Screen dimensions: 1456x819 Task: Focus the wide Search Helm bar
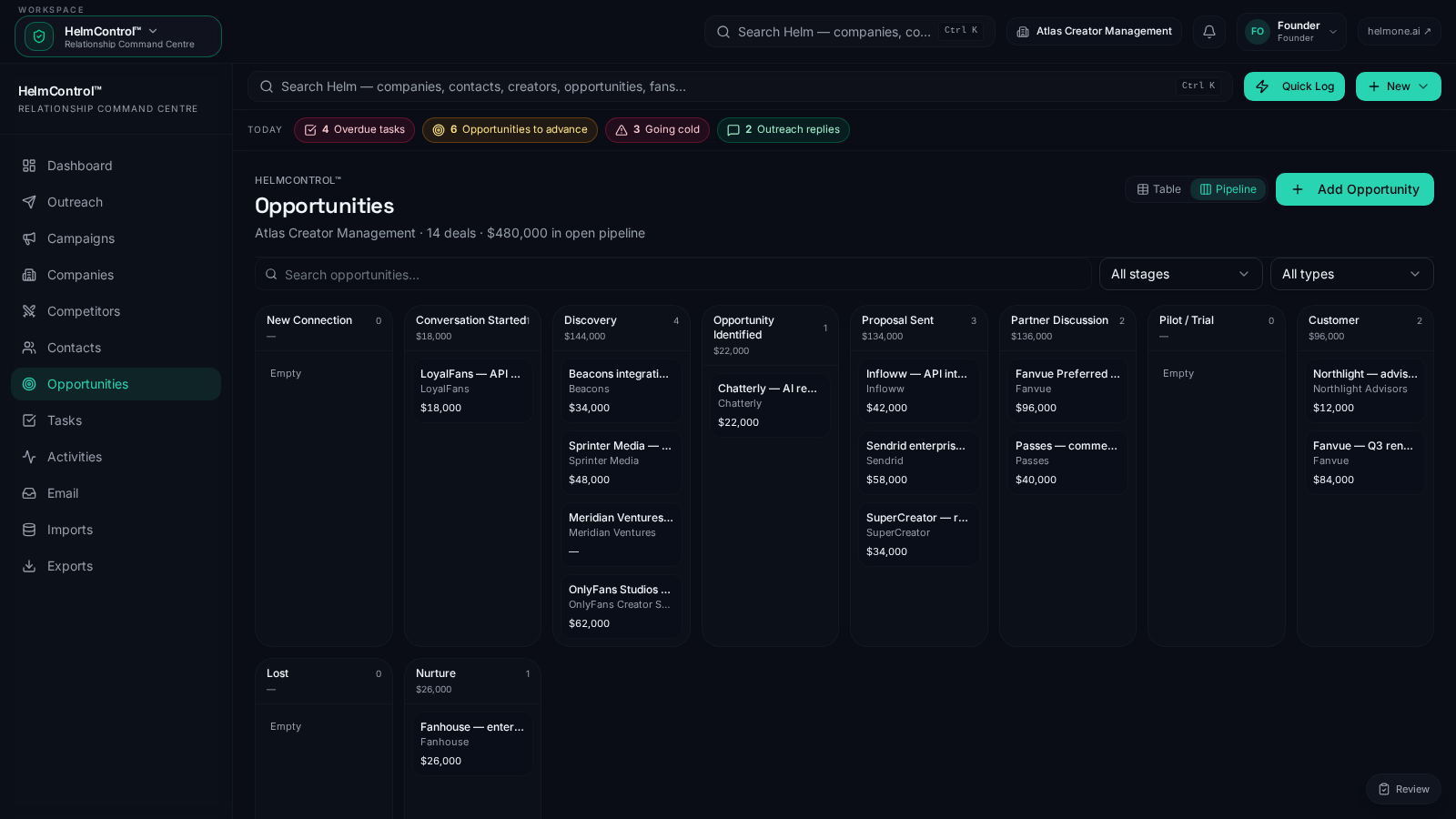pos(740,86)
